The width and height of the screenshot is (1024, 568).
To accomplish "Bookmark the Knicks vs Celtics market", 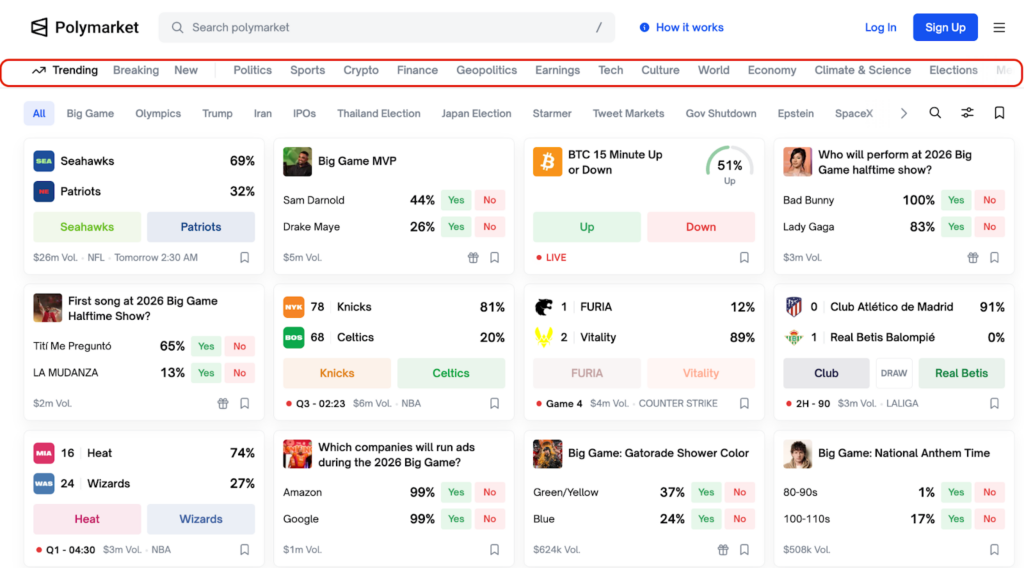I will pos(494,403).
